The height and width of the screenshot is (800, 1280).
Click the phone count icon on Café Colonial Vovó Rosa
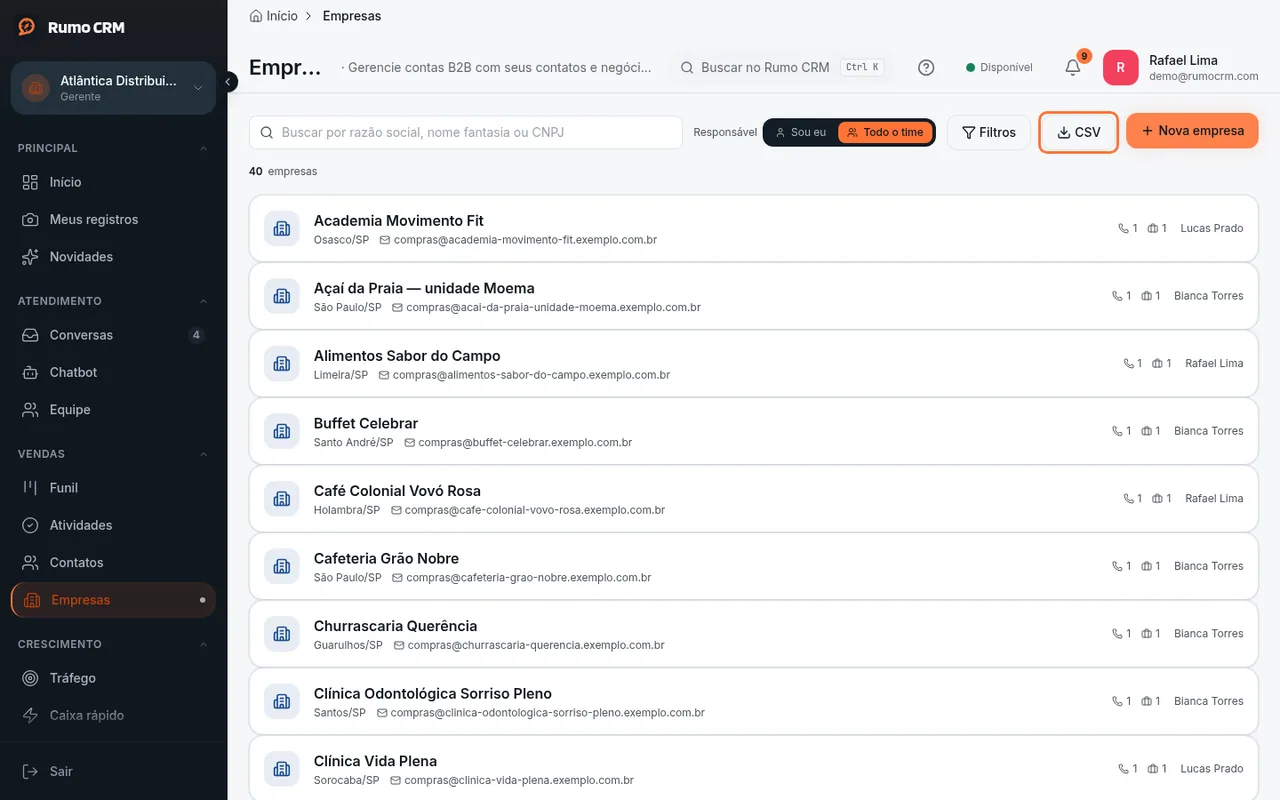(1129, 499)
